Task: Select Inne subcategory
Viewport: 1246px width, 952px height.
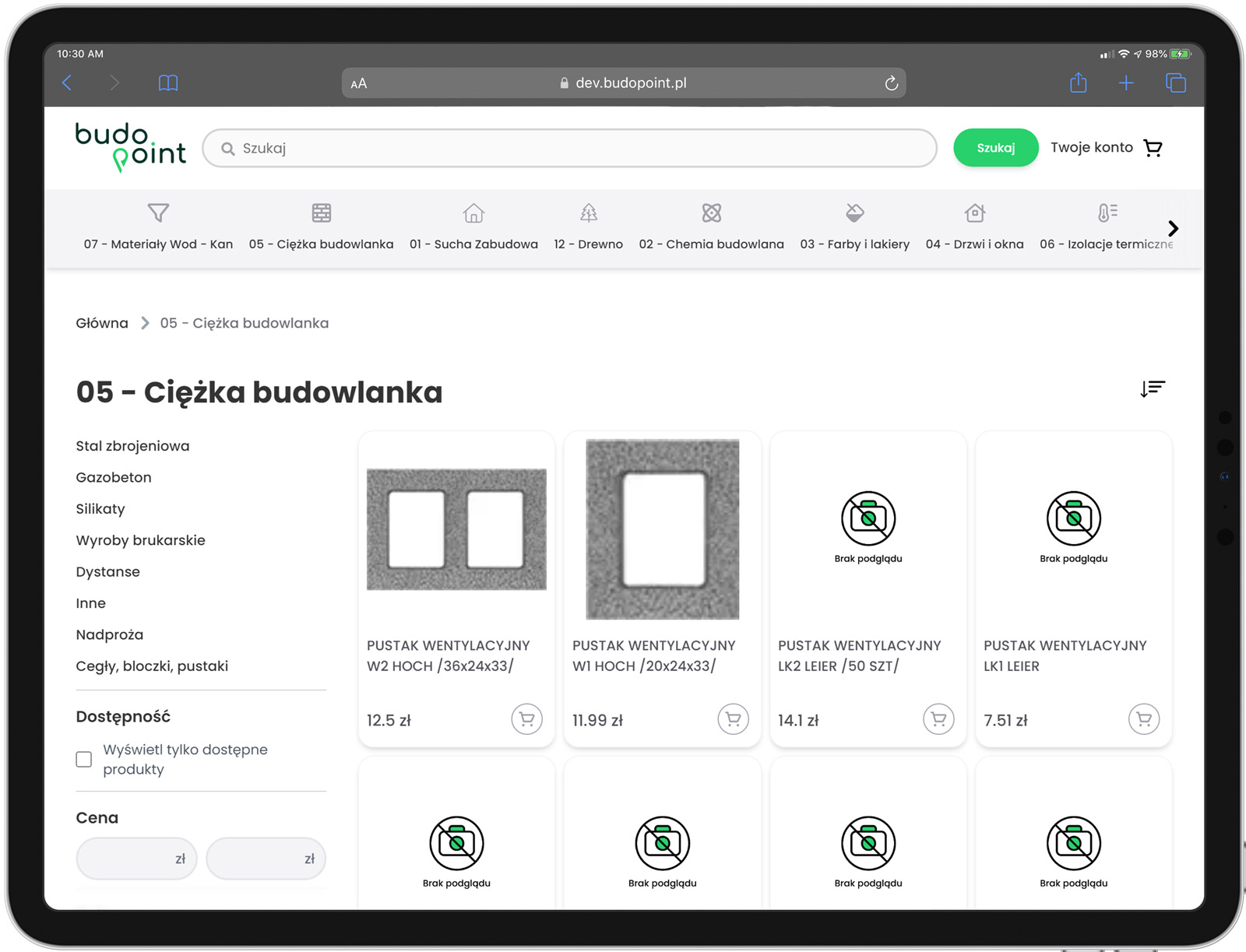Action: click(x=90, y=603)
